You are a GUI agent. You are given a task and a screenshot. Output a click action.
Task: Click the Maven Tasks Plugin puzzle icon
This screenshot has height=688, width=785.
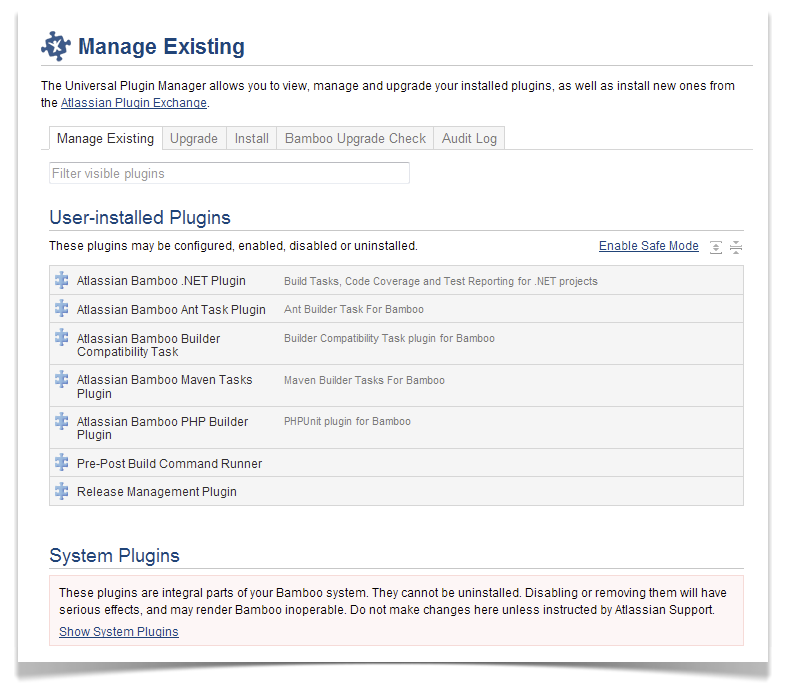tap(62, 379)
